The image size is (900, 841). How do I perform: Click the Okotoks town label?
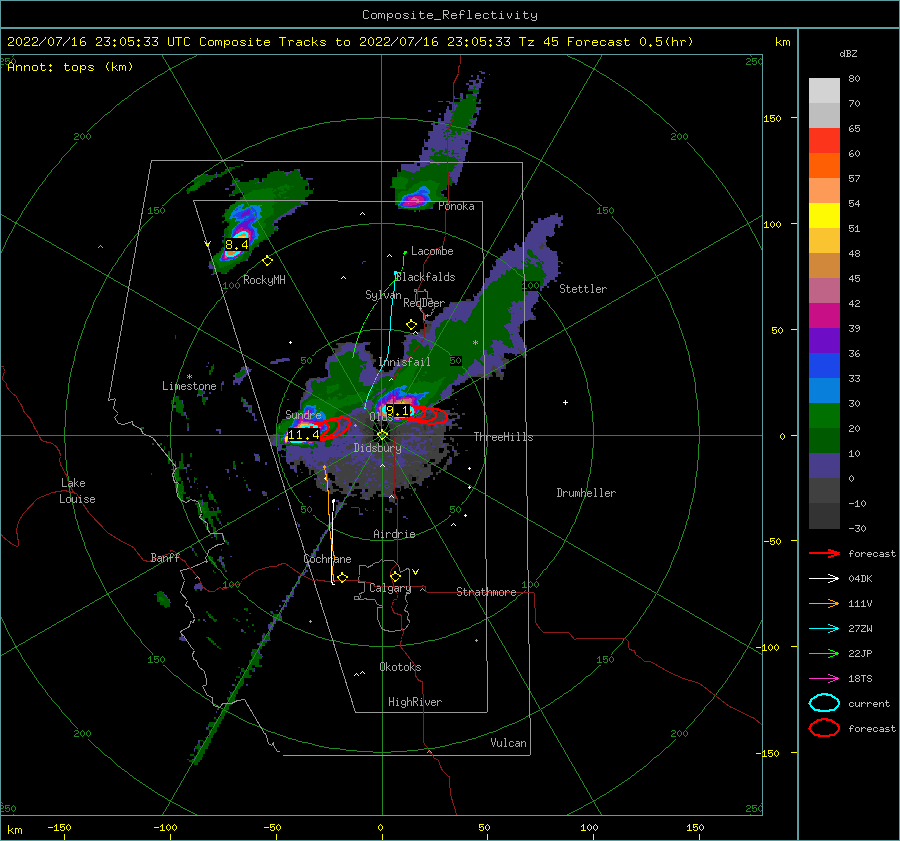click(x=400, y=667)
